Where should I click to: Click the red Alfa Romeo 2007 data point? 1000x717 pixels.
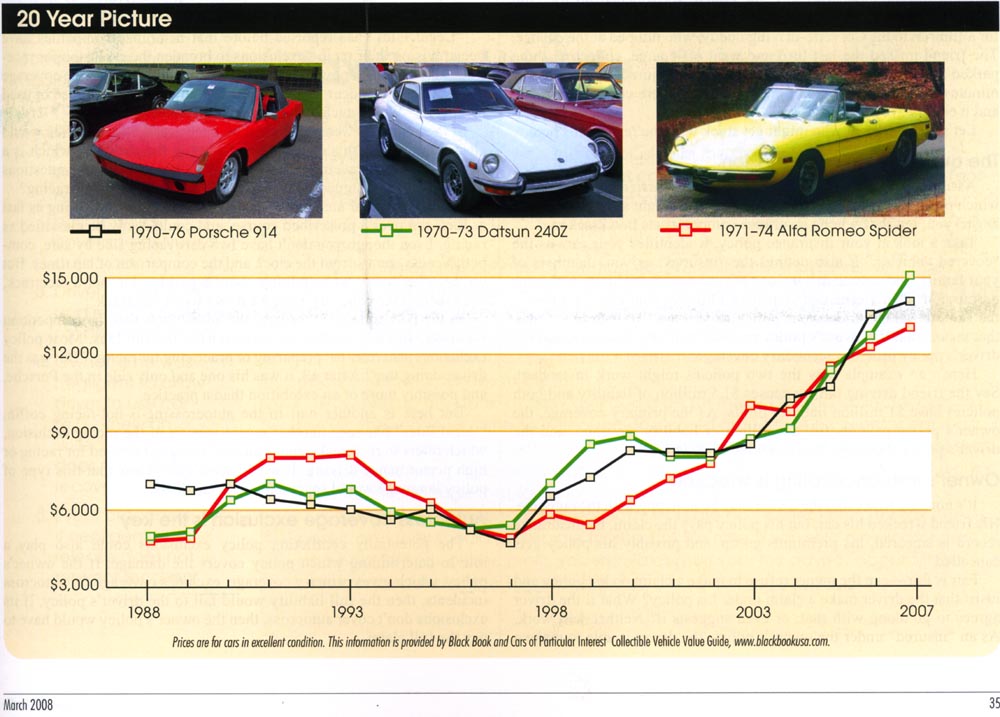910,327
